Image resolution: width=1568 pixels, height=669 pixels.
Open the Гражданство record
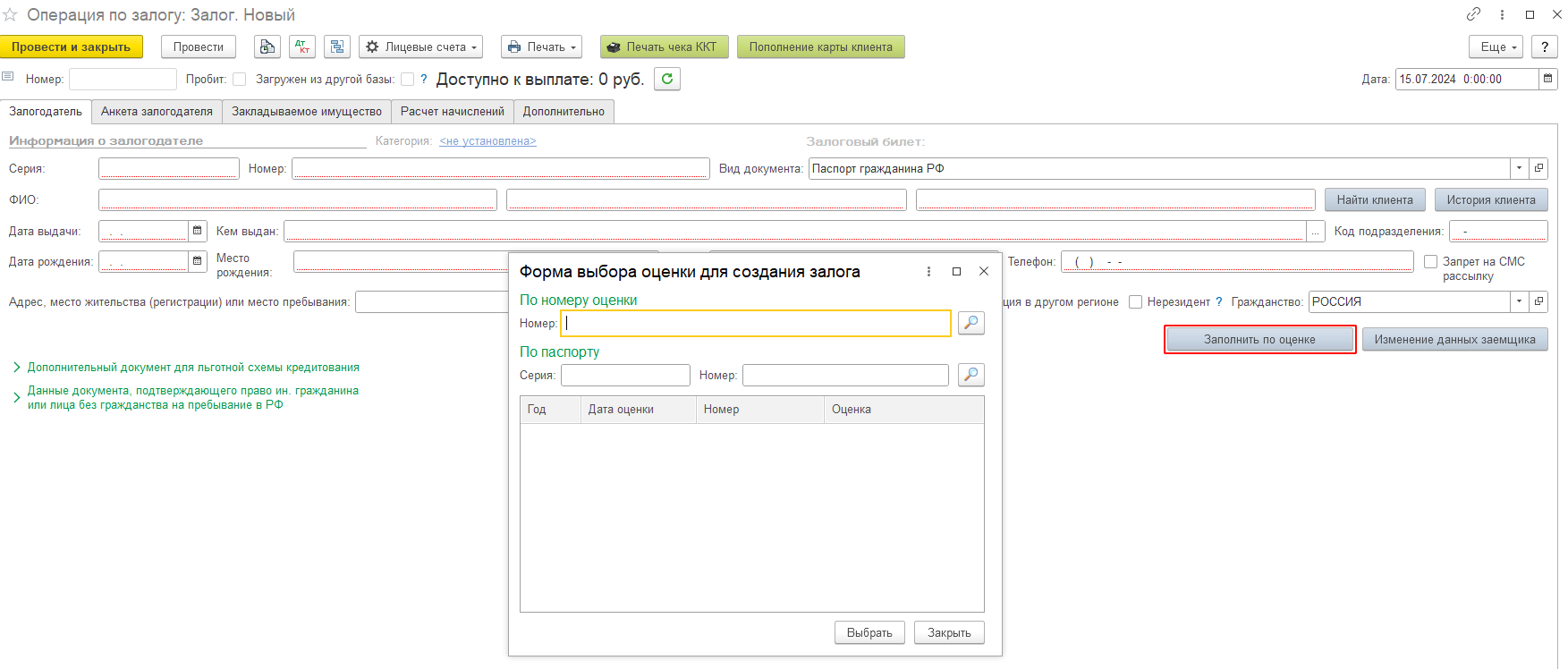point(1538,301)
